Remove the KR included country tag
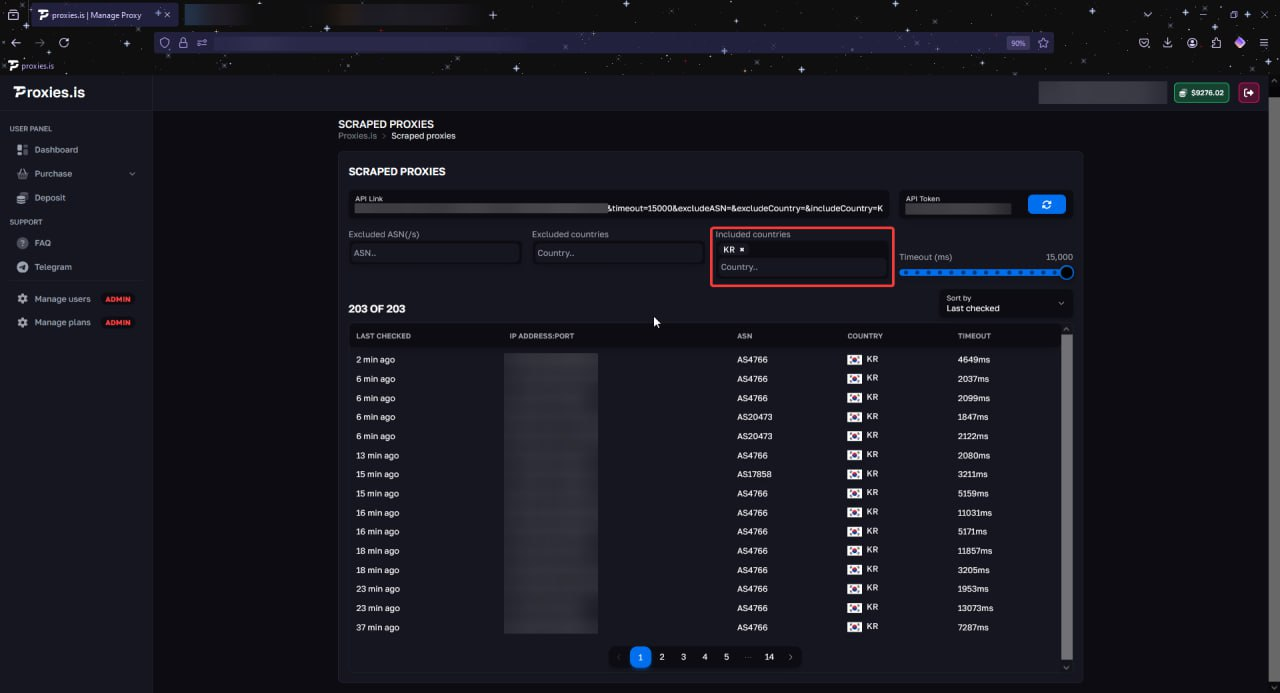 (742, 249)
